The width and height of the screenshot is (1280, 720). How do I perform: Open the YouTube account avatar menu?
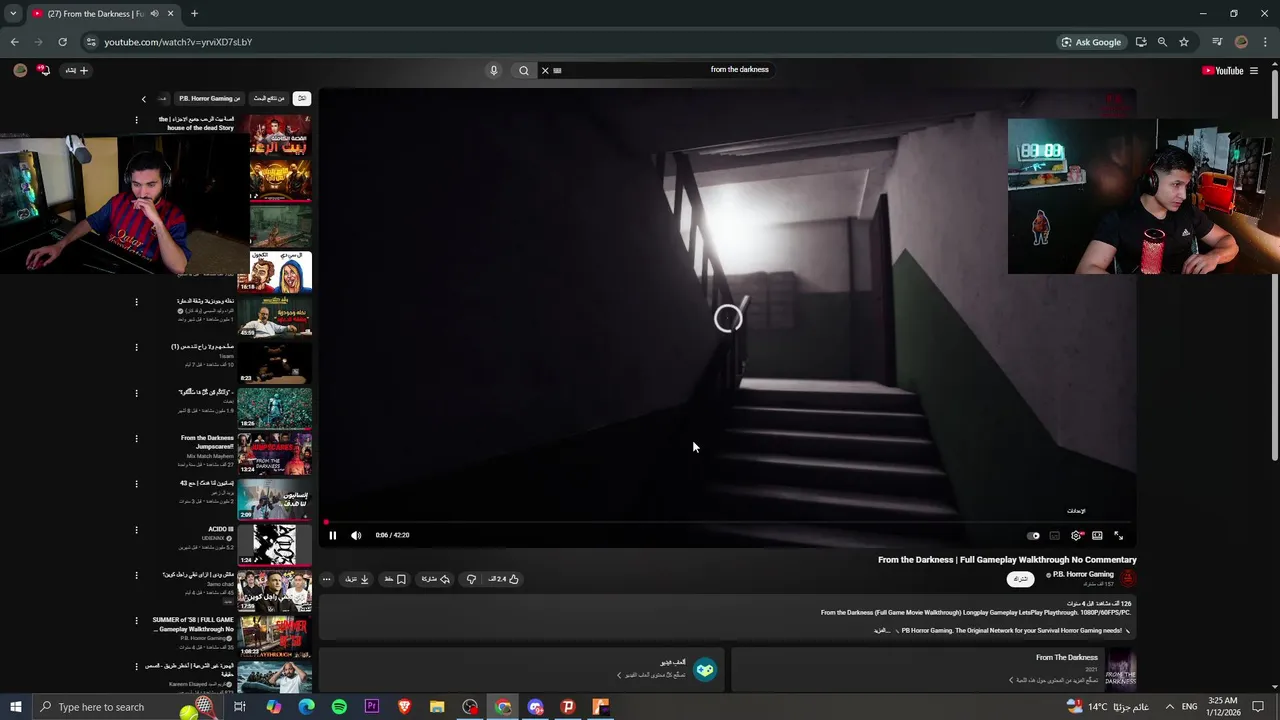click(20, 70)
